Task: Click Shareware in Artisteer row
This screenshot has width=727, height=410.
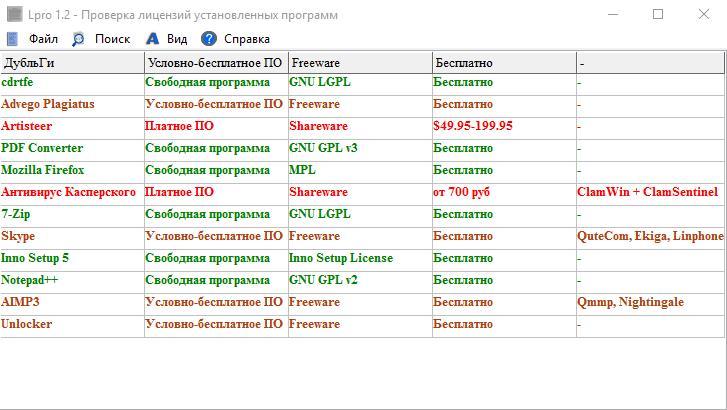Action: pos(318,126)
